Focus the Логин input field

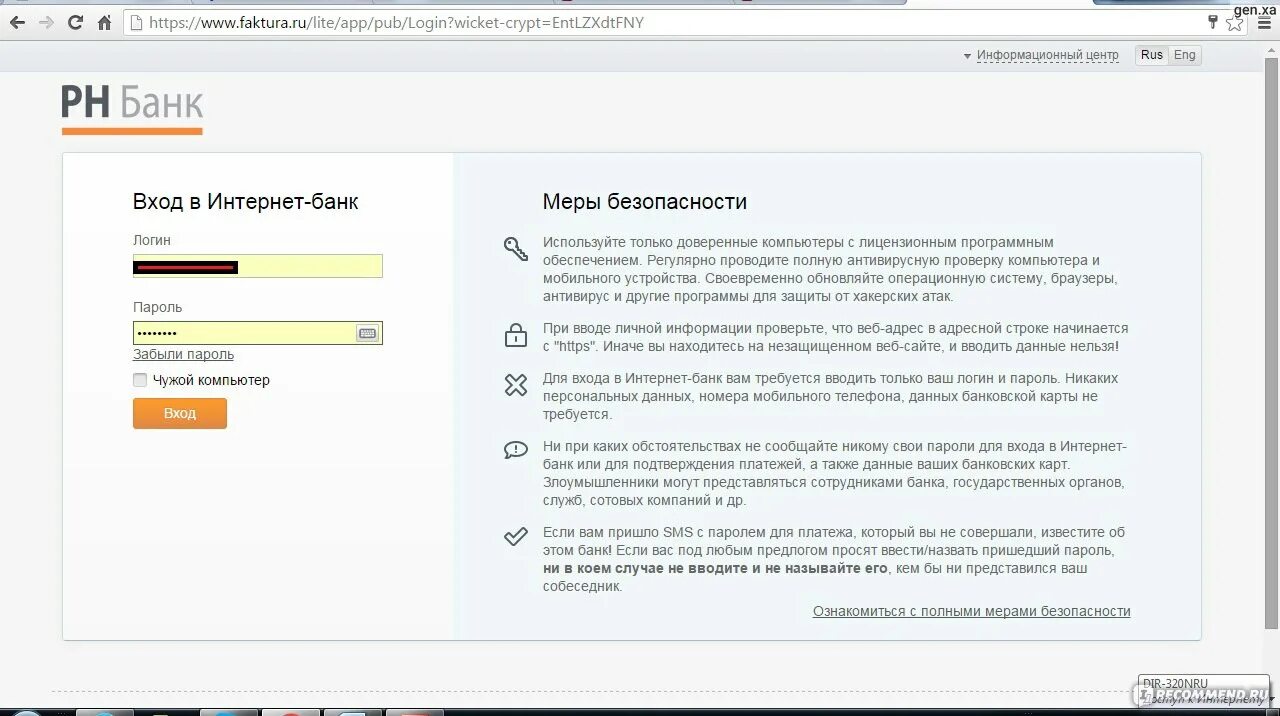click(x=258, y=266)
